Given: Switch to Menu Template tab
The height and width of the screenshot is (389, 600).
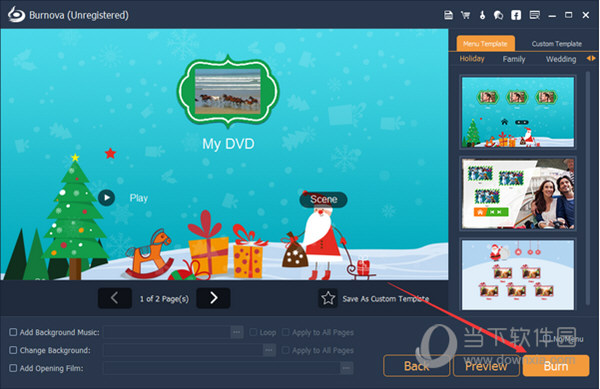Looking at the screenshot, I should 485,44.
